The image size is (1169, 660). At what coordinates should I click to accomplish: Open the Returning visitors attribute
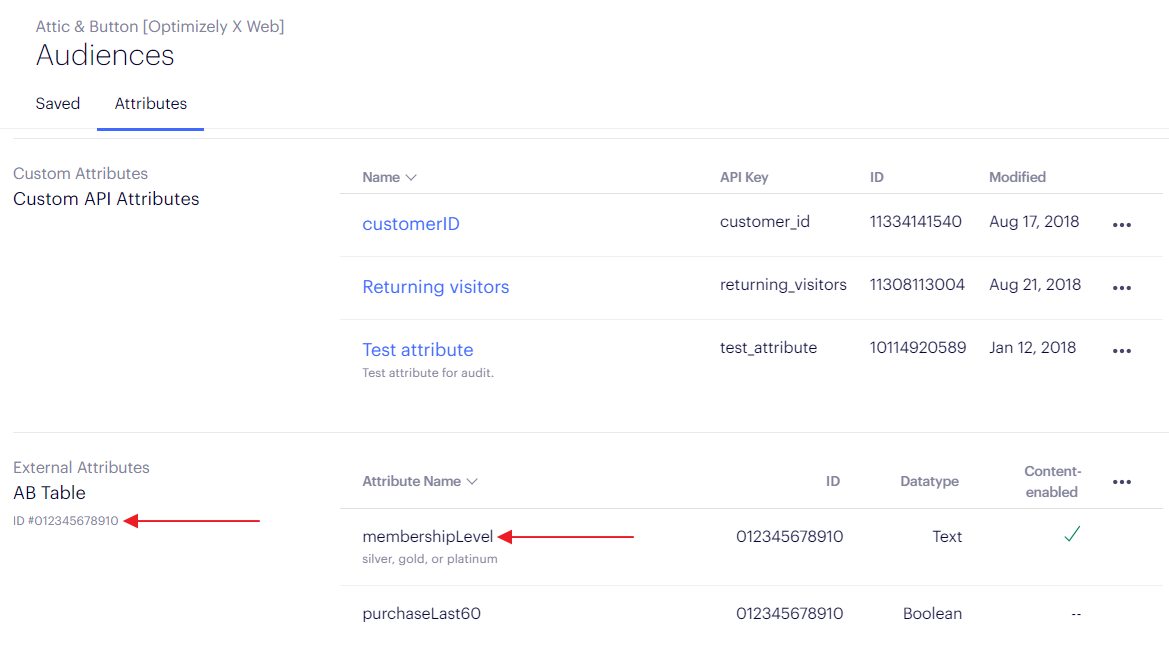pos(436,287)
